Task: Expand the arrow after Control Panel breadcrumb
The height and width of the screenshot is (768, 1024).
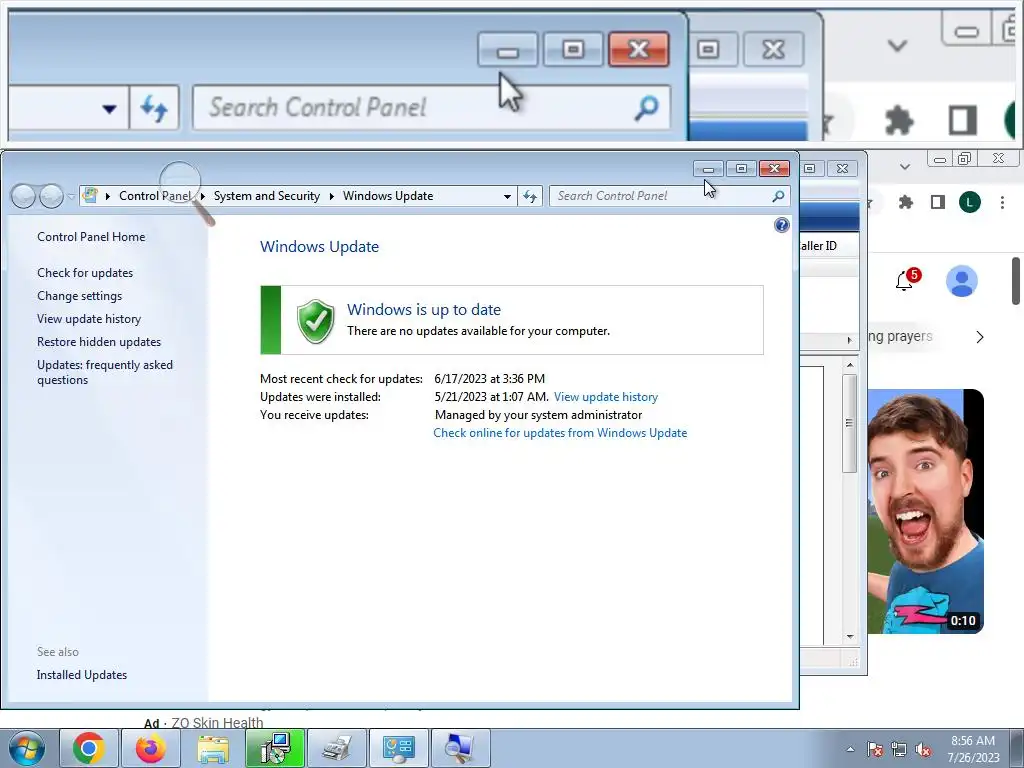Action: tap(202, 196)
